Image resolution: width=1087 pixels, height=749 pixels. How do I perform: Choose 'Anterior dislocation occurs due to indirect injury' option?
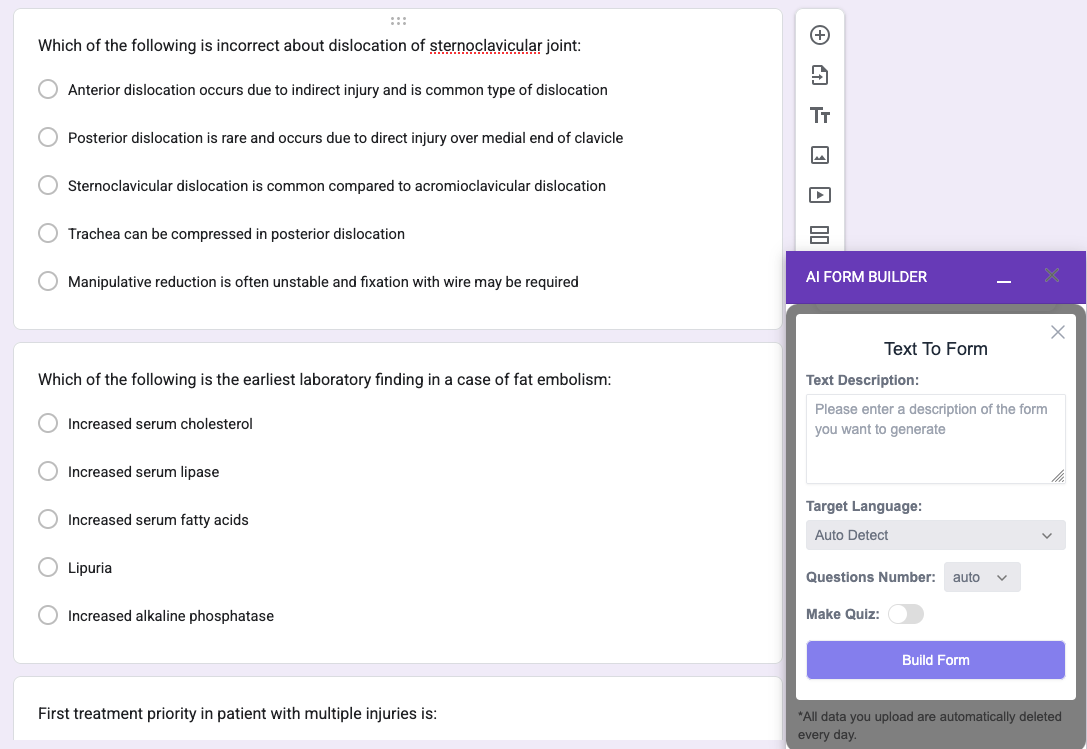pos(48,89)
